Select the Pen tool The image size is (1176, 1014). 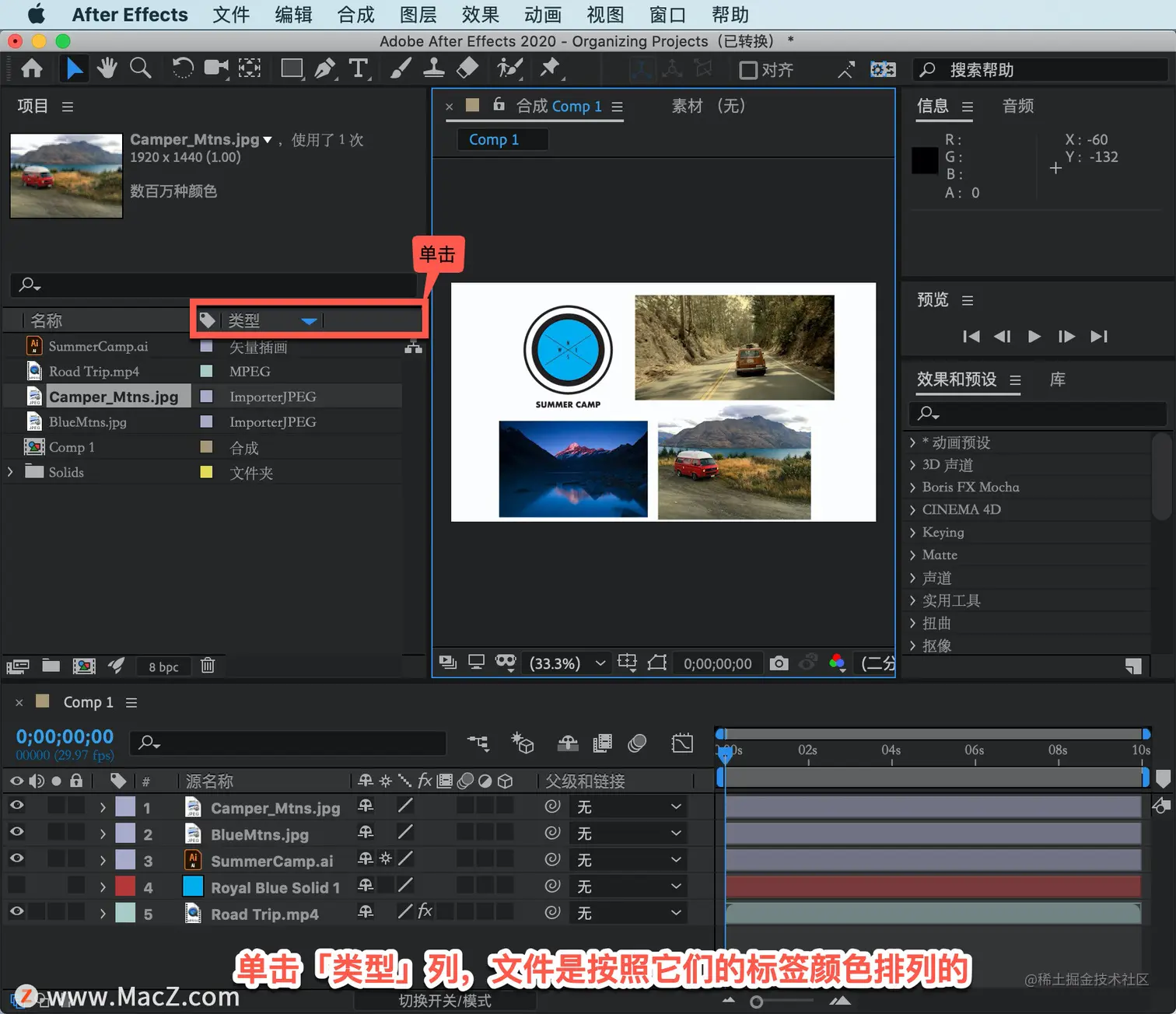click(x=326, y=68)
